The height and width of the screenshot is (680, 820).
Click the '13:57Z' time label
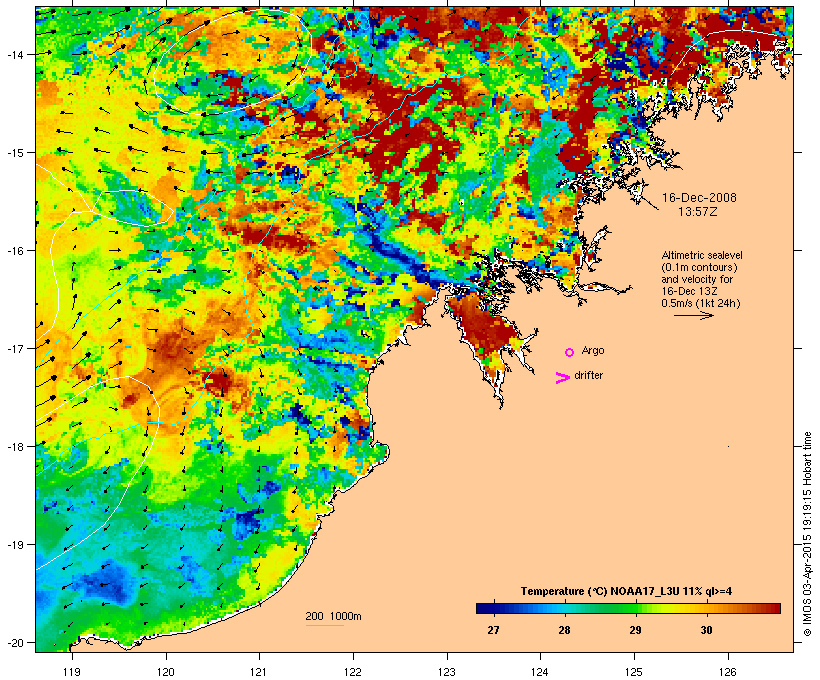[698, 212]
